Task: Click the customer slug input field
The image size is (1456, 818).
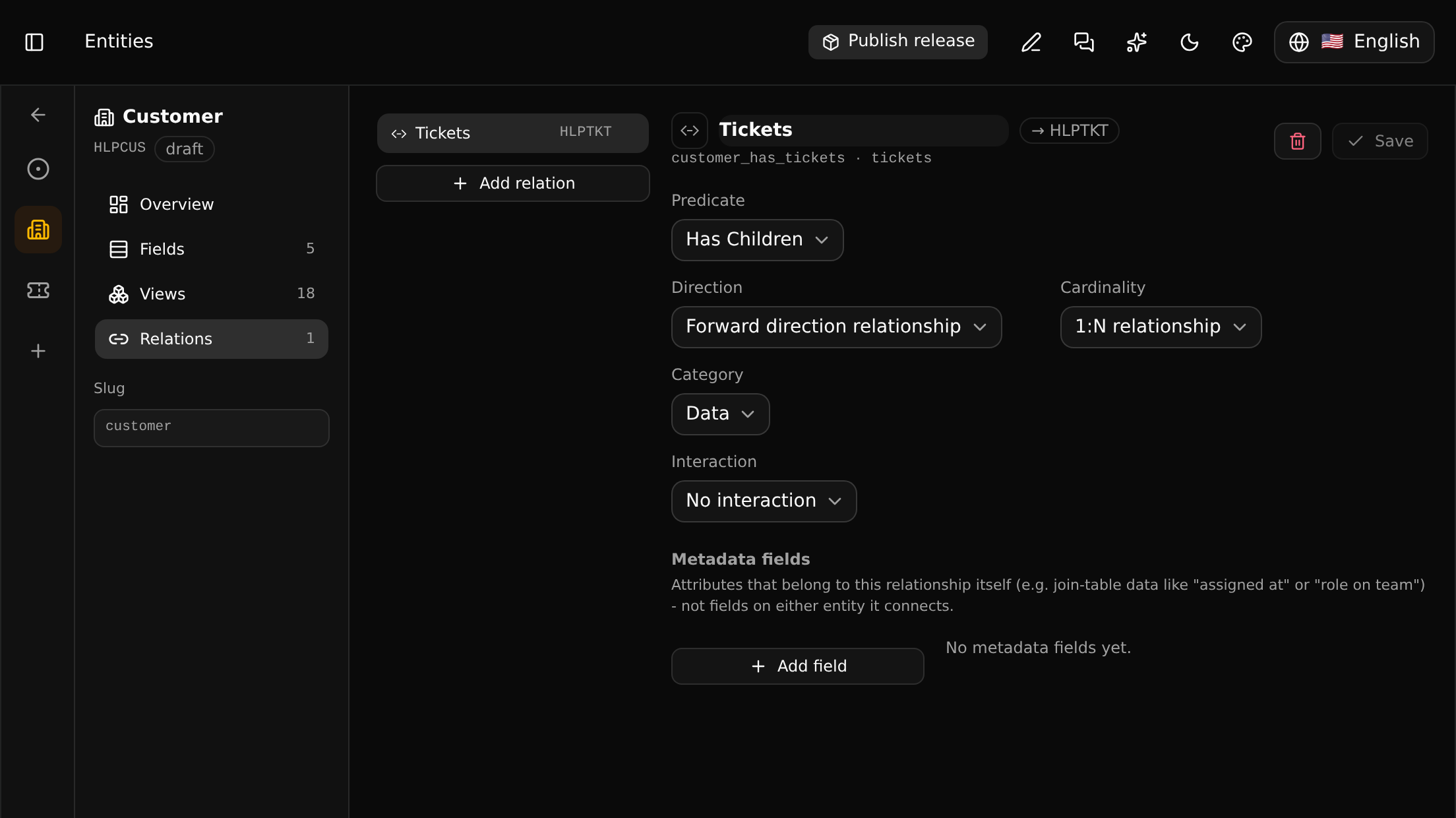Action: tap(212, 428)
